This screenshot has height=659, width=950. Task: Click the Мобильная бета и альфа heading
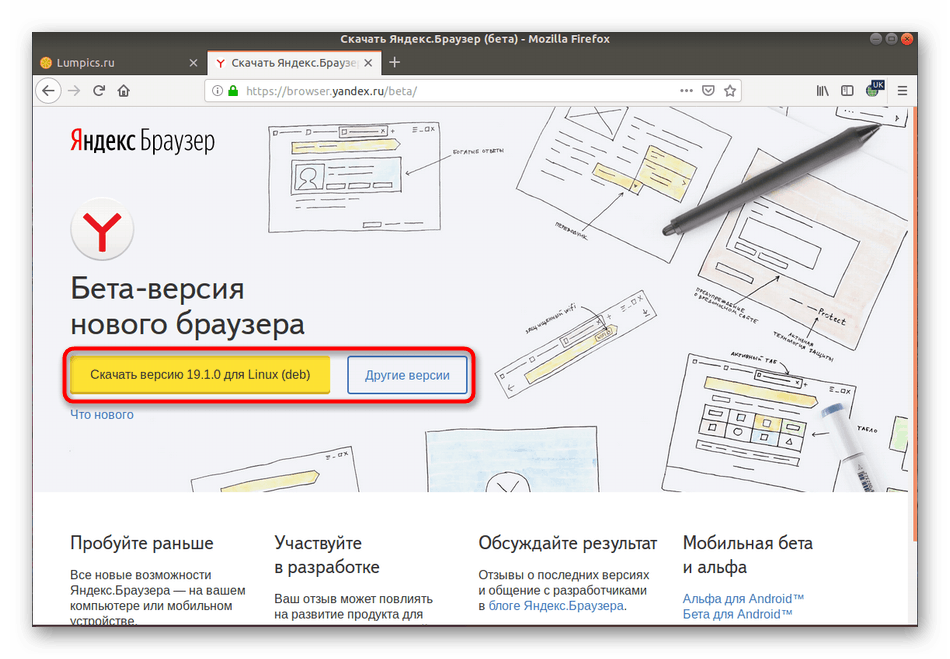coord(748,555)
